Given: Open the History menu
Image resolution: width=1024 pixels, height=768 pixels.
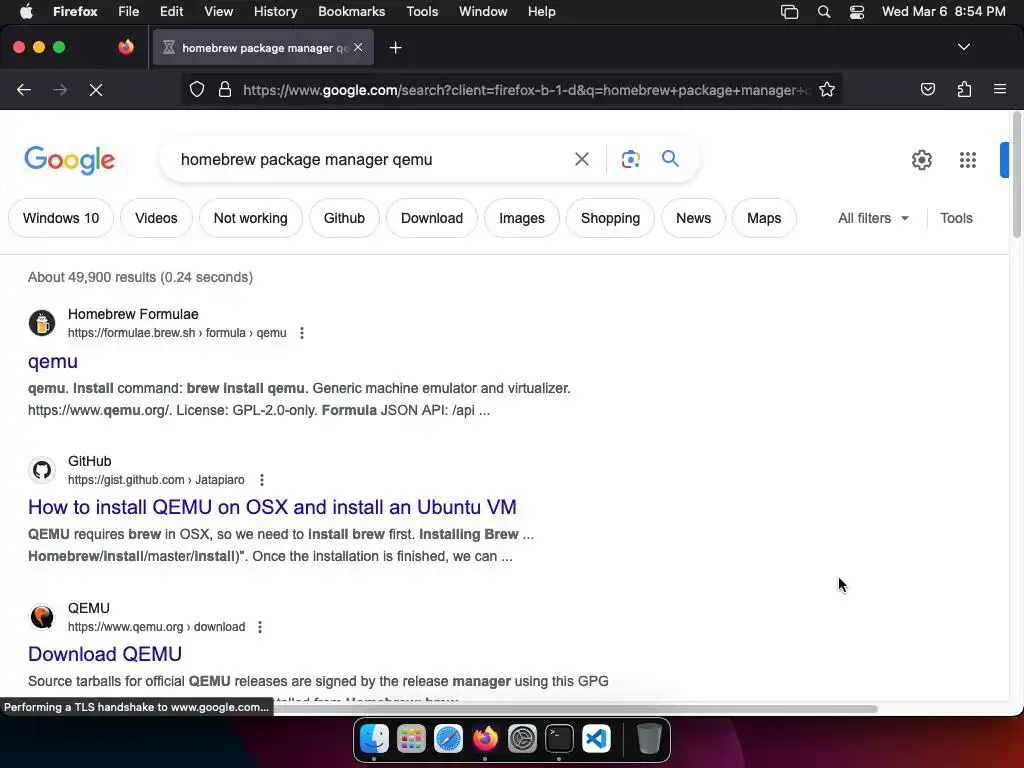Looking at the screenshot, I should click(x=276, y=12).
